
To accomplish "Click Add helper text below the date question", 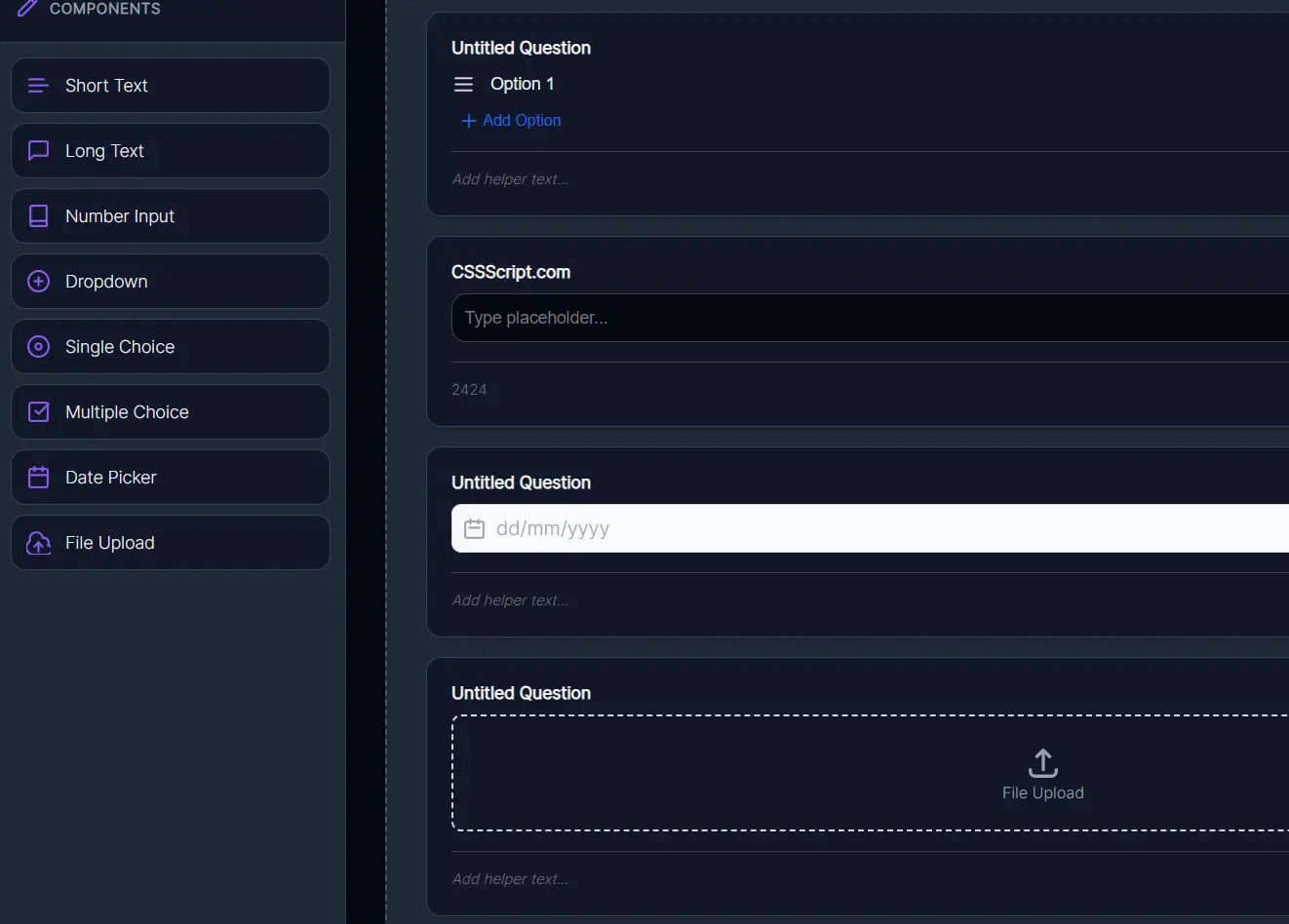I will 509,599.
